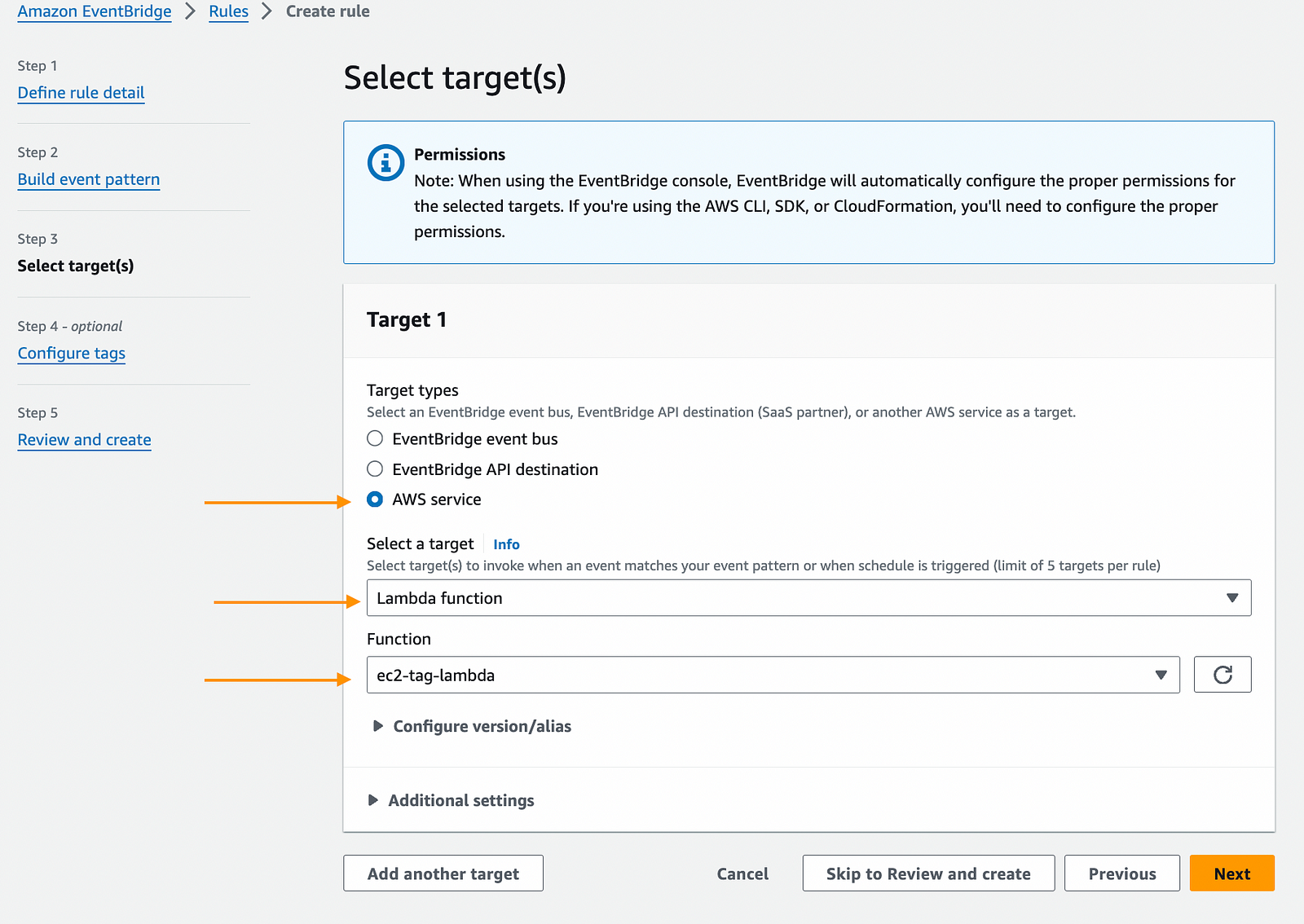1304x924 pixels.
Task: Select the AWS service target type
Action: (375, 499)
